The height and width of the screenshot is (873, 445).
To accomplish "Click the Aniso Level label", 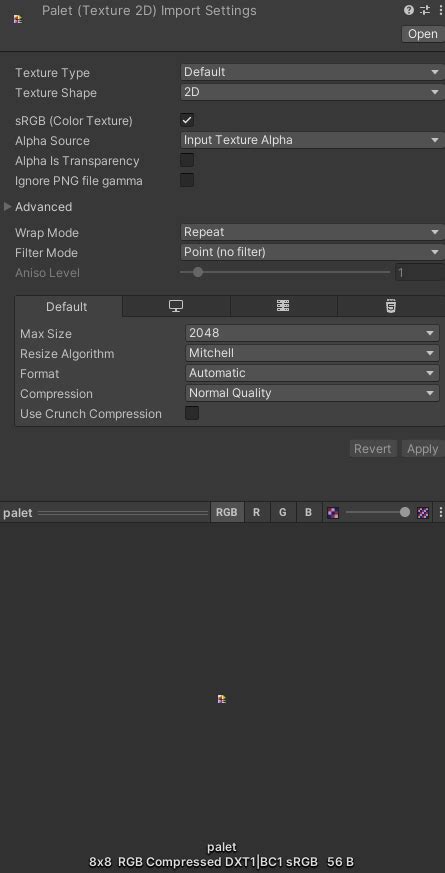I will (47, 273).
